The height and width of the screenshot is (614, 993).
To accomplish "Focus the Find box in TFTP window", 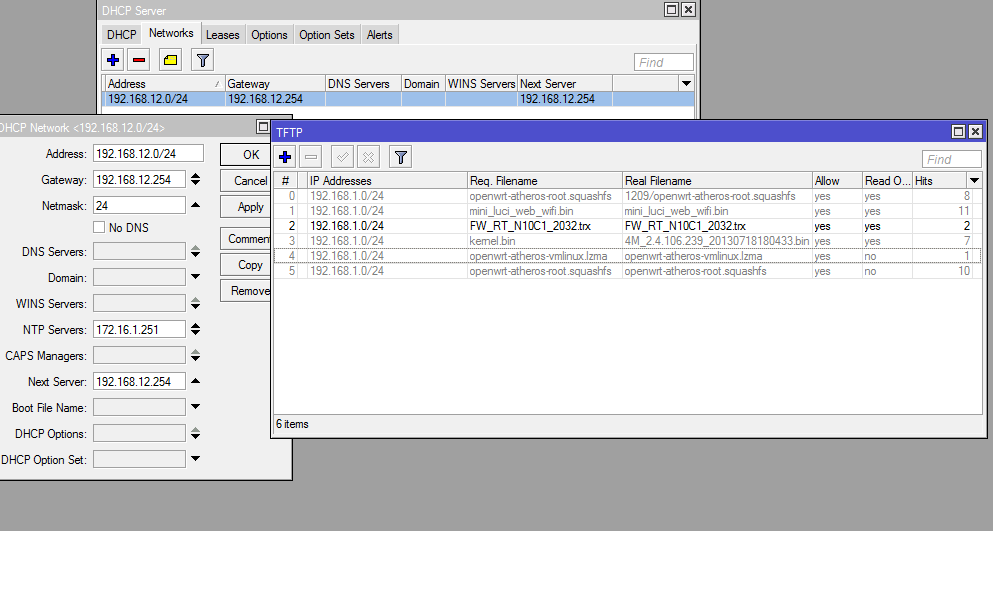I will (x=952, y=159).
